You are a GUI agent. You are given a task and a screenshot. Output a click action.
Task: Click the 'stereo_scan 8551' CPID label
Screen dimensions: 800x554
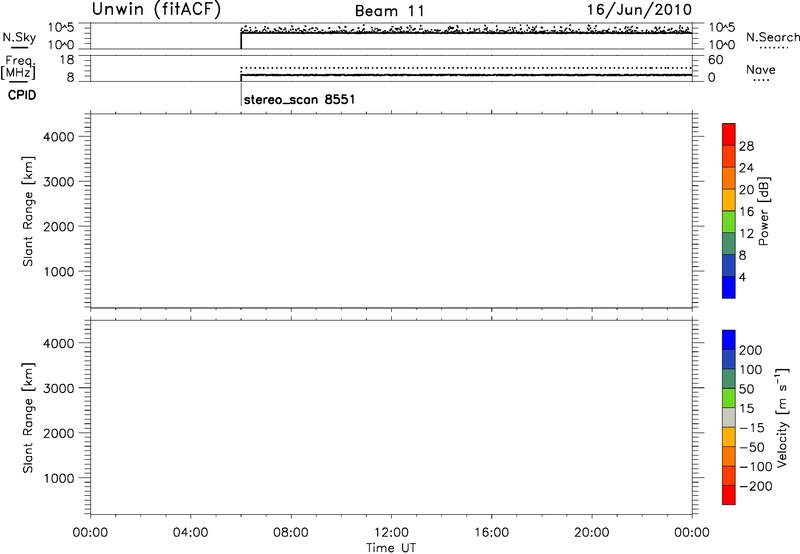pos(299,99)
